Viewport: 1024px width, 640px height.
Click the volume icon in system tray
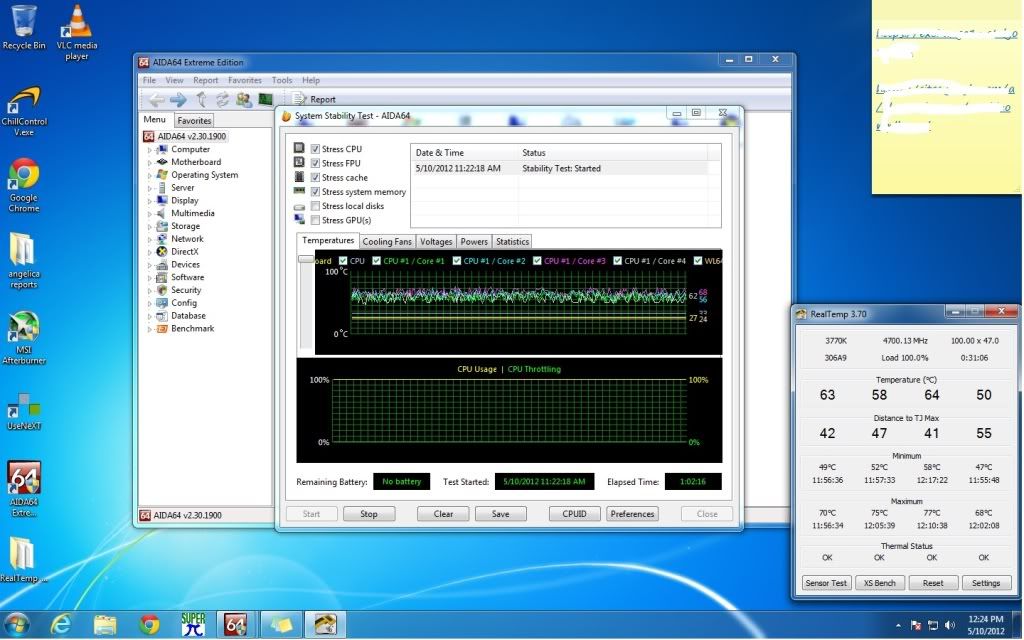950,626
